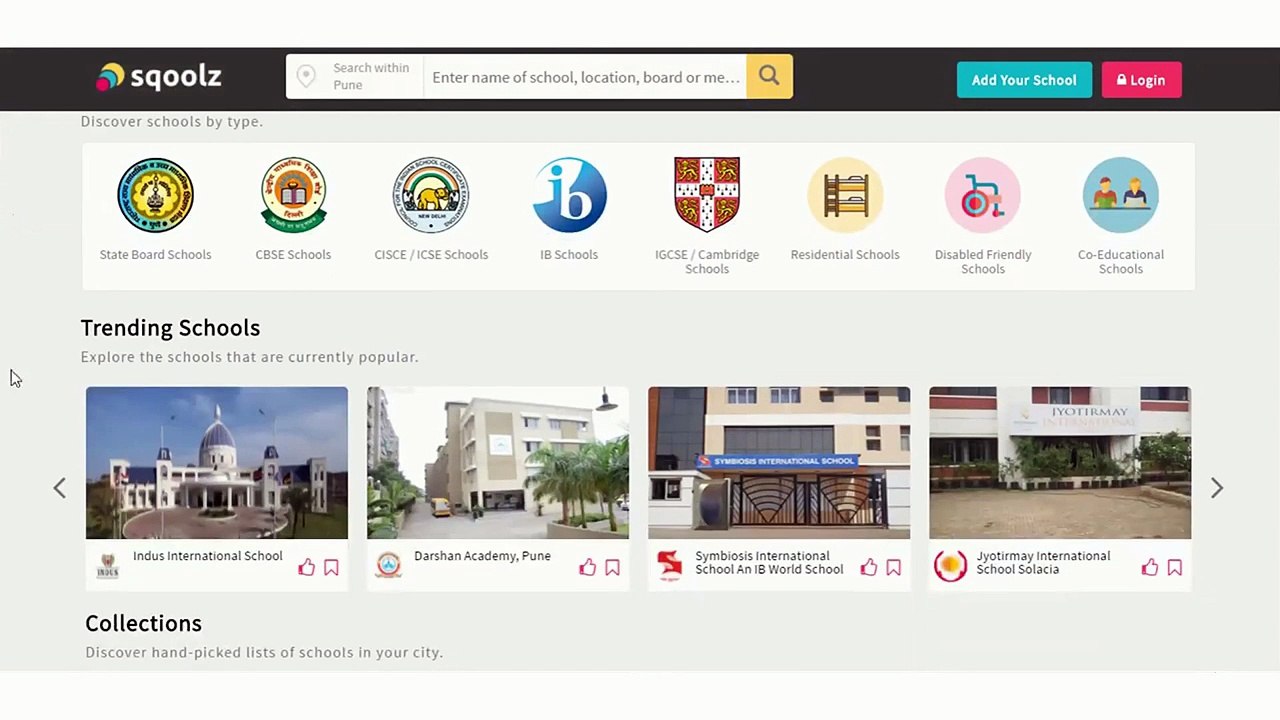Open the CBSE Schools label link
Viewport: 1280px width, 720px height.
[x=293, y=254]
